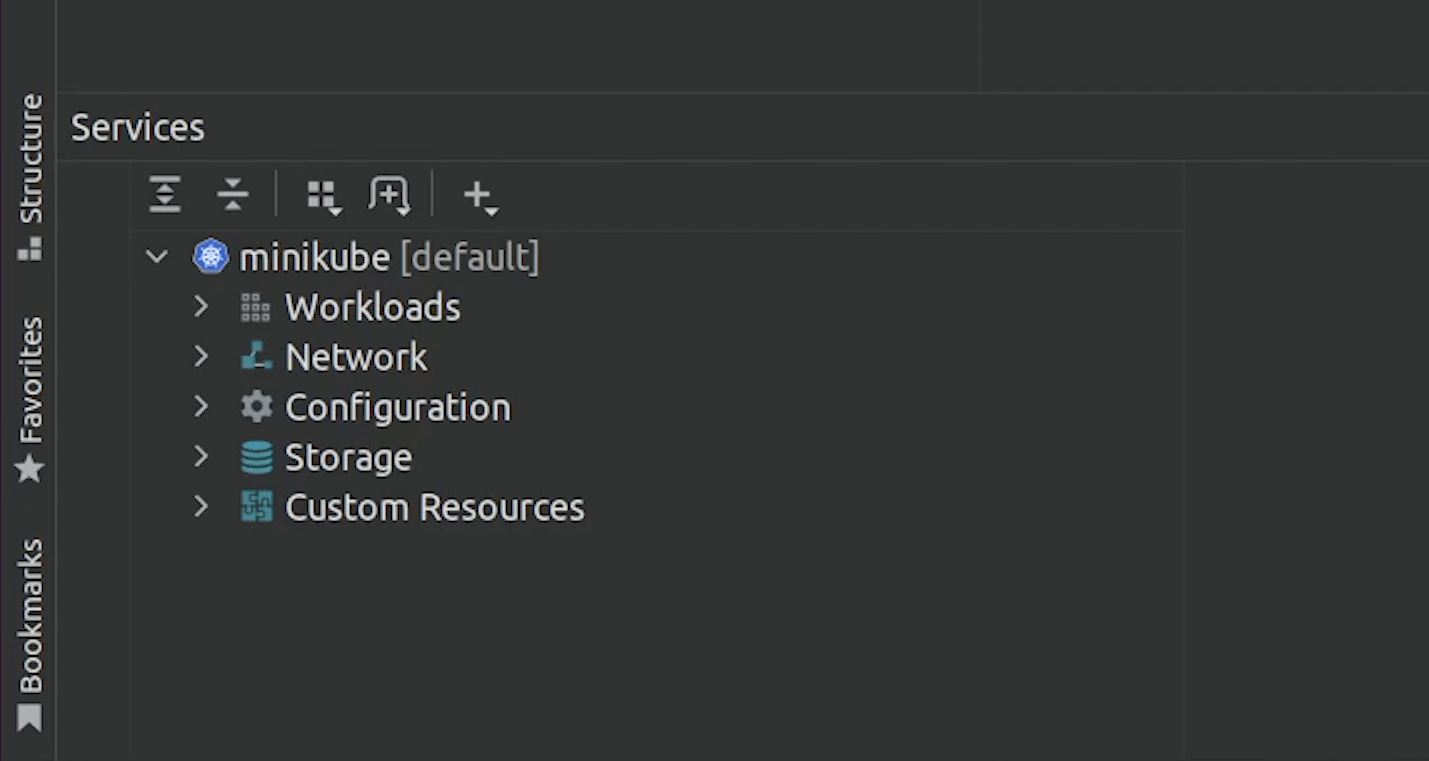Viewport: 1429px width, 761px height.
Task: Click the Configuration gear icon
Action: pyautogui.click(x=257, y=407)
